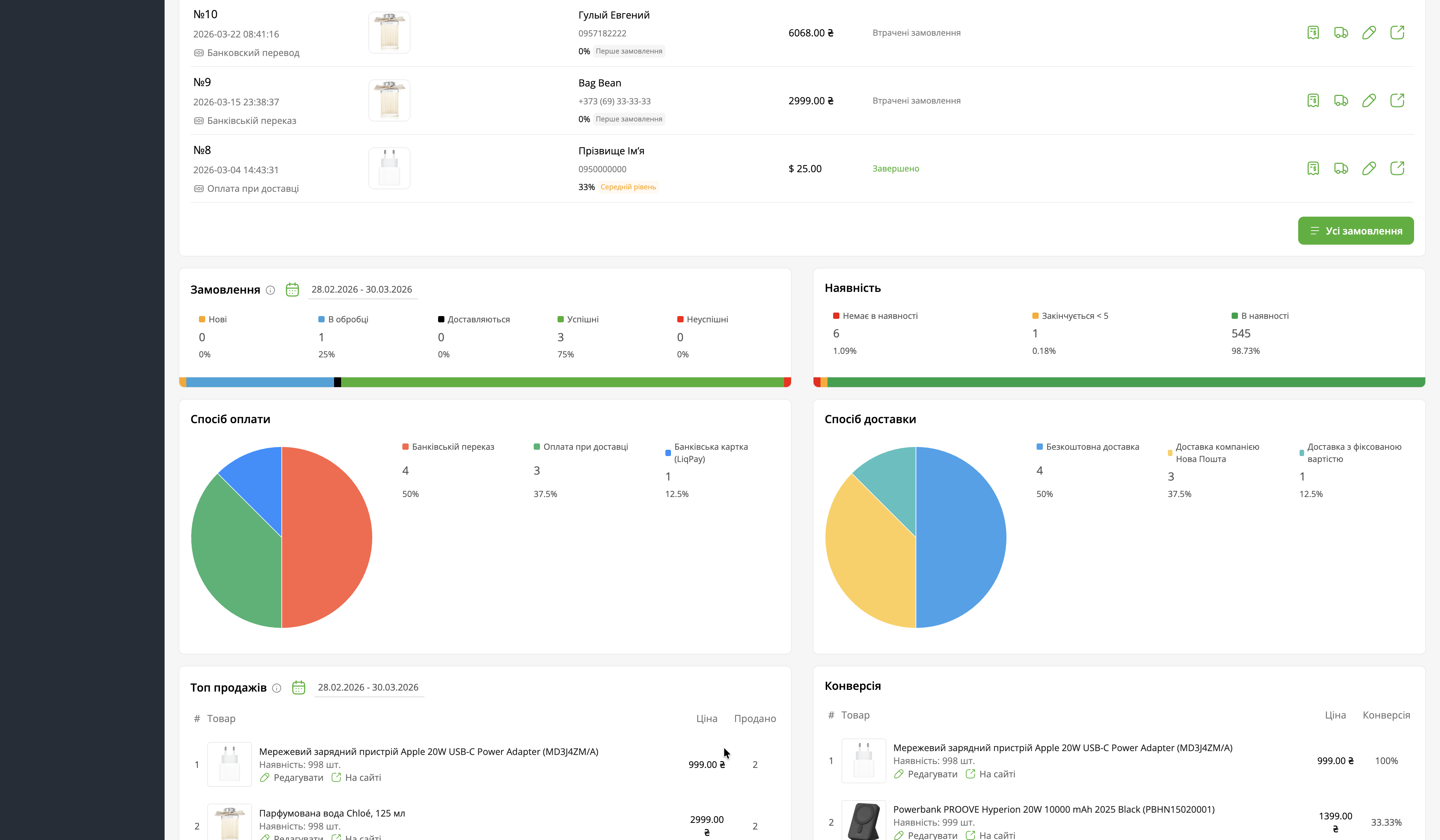Toggle the Нові legend in the orders panel
The height and width of the screenshot is (840, 1440).
pyautogui.click(x=213, y=319)
